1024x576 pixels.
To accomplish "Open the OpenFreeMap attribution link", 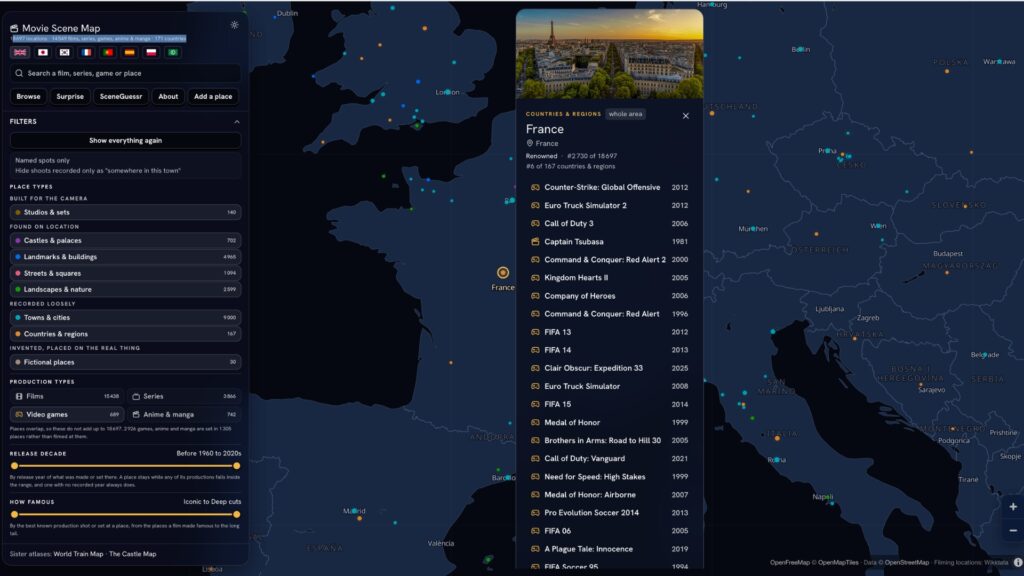I will click(790, 562).
